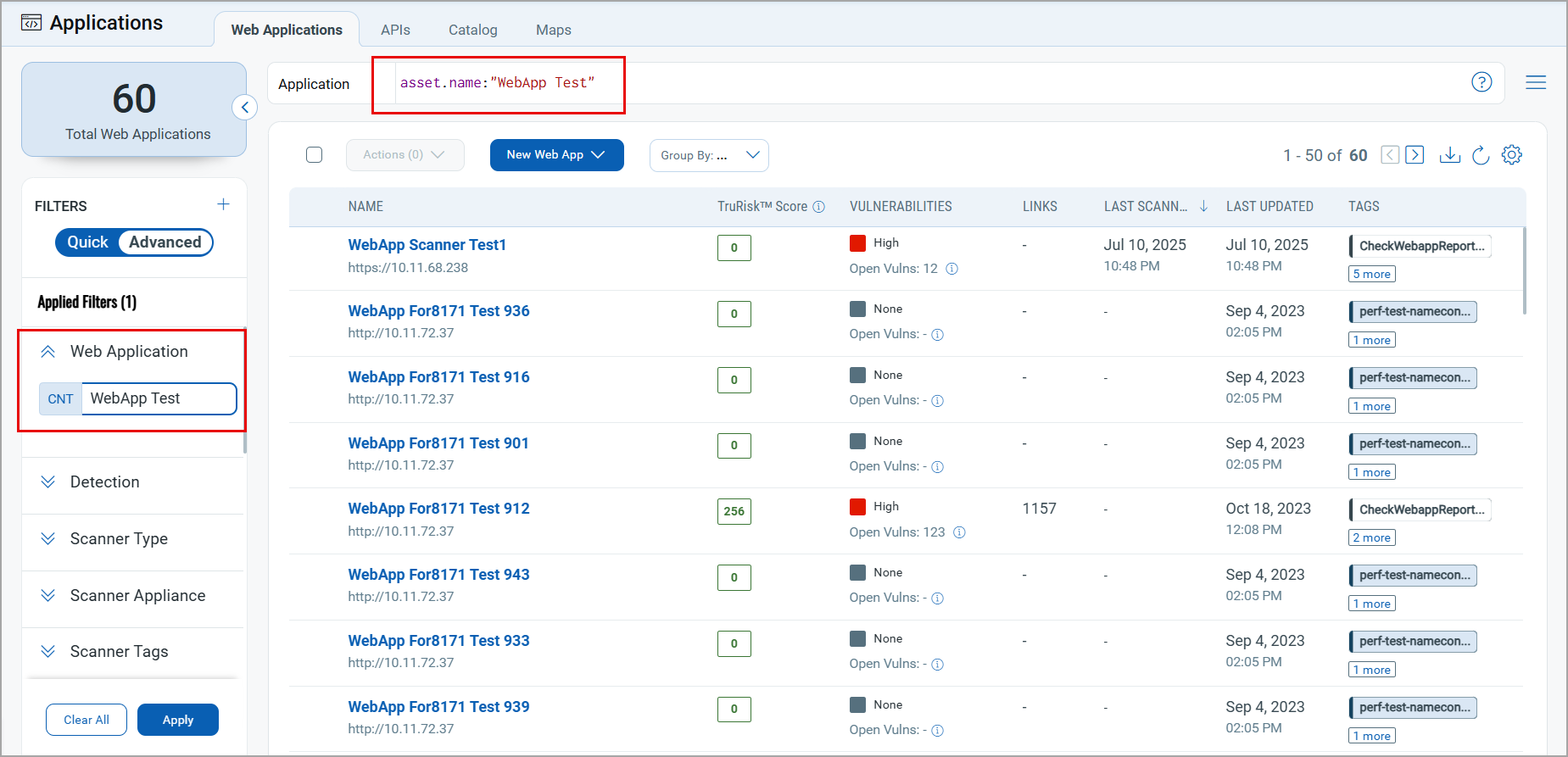Open the New Web App dropdown
The image size is (1568, 757).
click(556, 155)
